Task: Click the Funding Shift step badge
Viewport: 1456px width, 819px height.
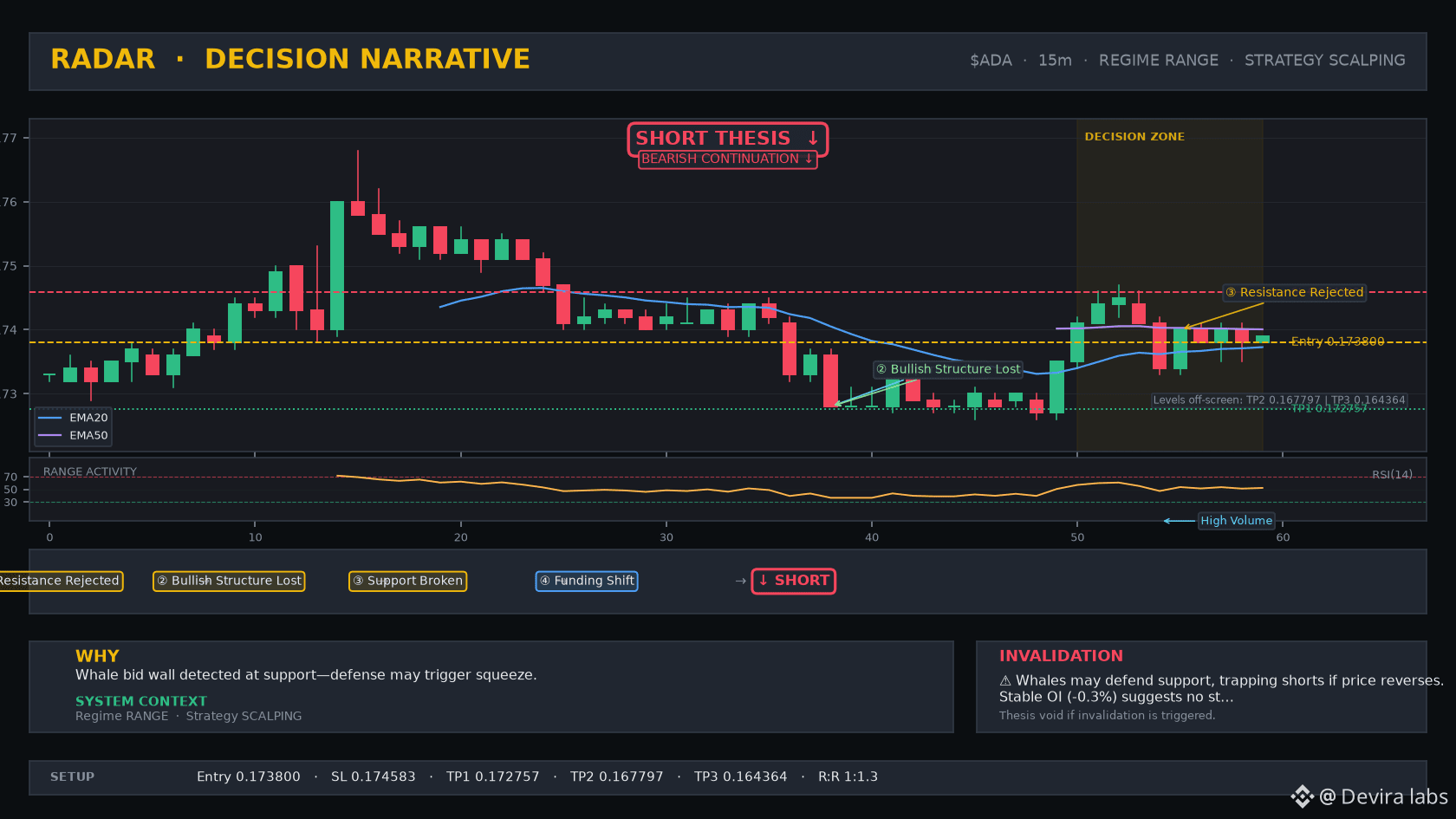Action: [x=587, y=581]
